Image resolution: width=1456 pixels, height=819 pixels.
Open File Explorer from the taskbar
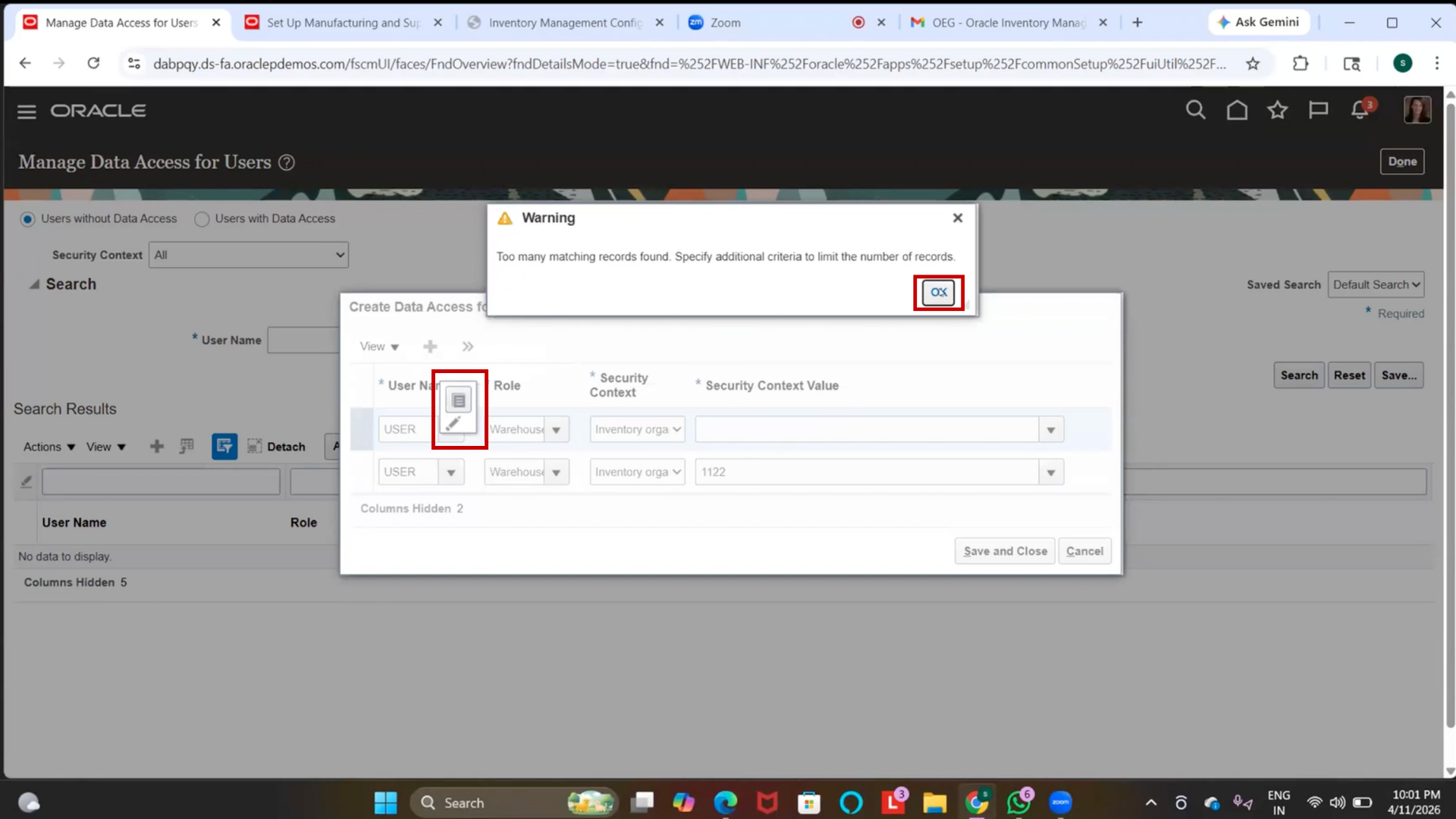pyautogui.click(x=934, y=802)
